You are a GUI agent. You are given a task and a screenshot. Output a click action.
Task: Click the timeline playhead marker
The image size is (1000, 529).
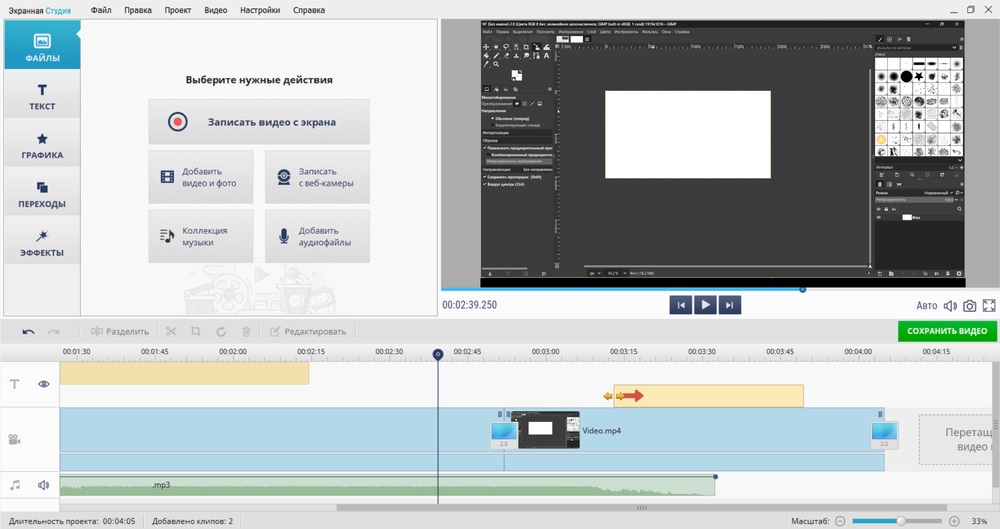[438, 354]
